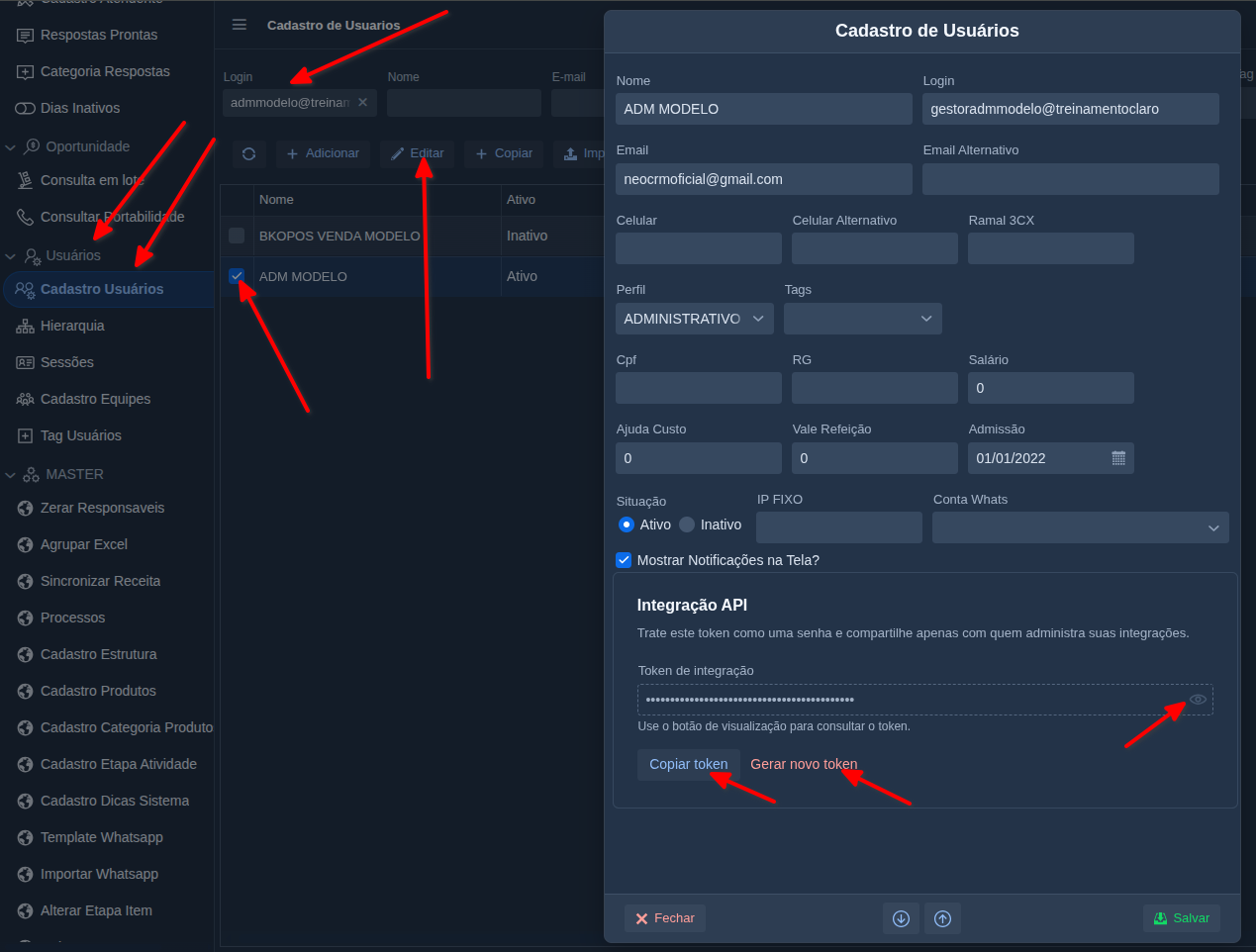
Task: Click the upload arrow icon in the dialog footer
Action: [x=942, y=918]
